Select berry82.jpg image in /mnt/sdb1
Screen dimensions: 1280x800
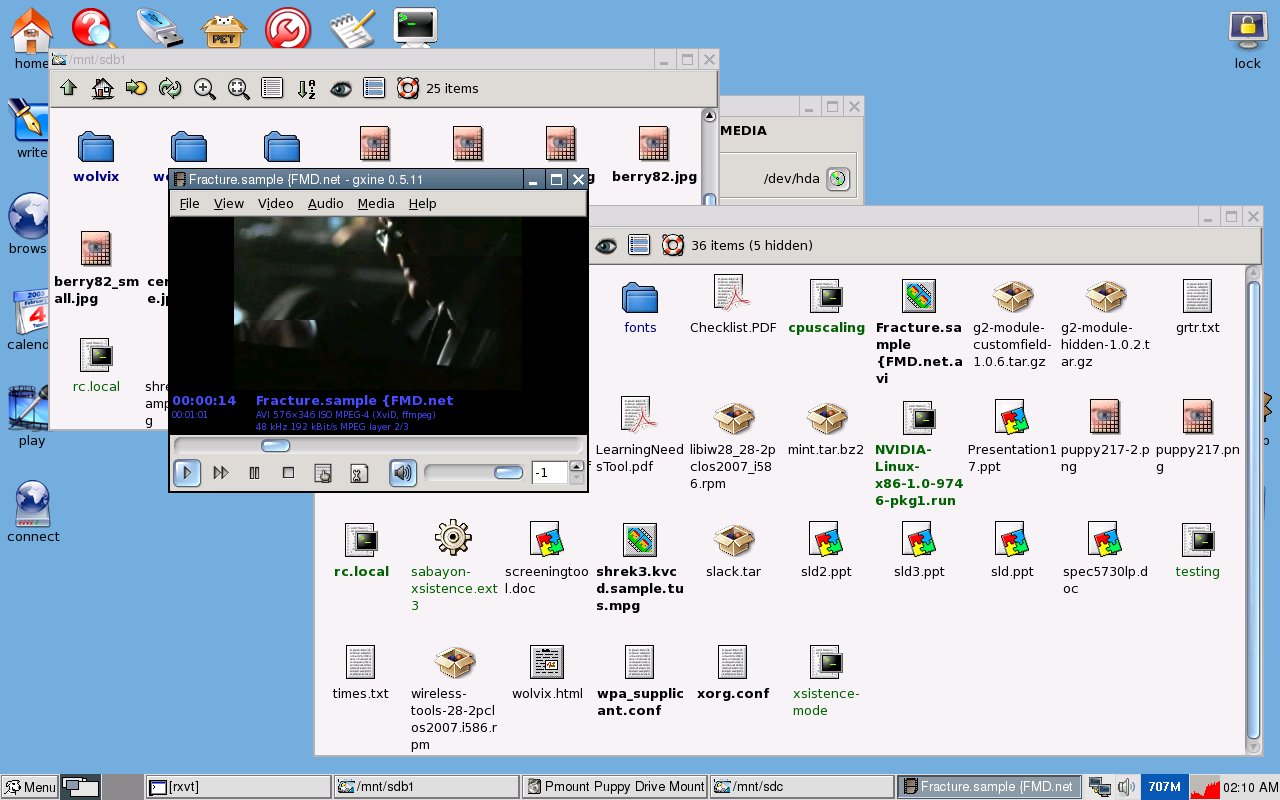[654, 155]
